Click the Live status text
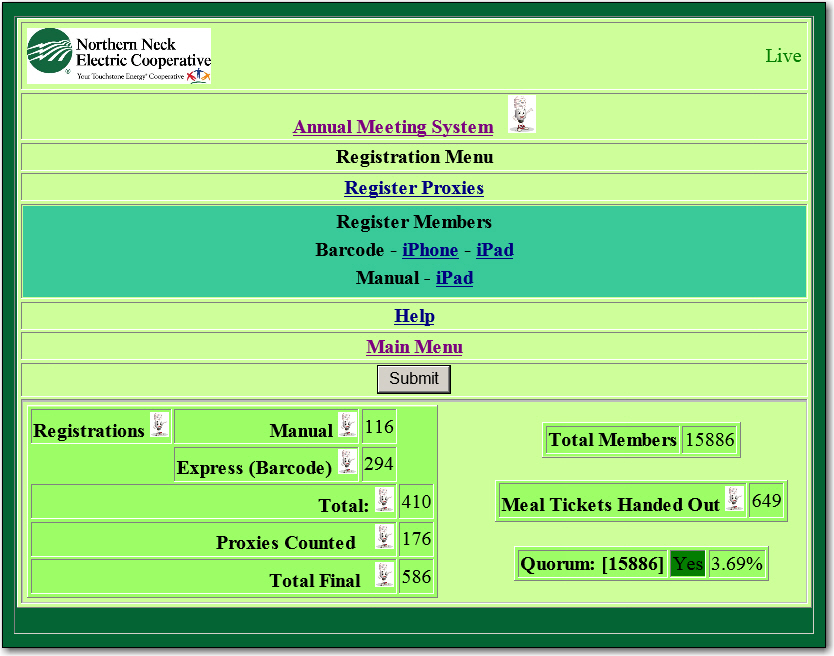The image size is (834, 656). (783, 56)
